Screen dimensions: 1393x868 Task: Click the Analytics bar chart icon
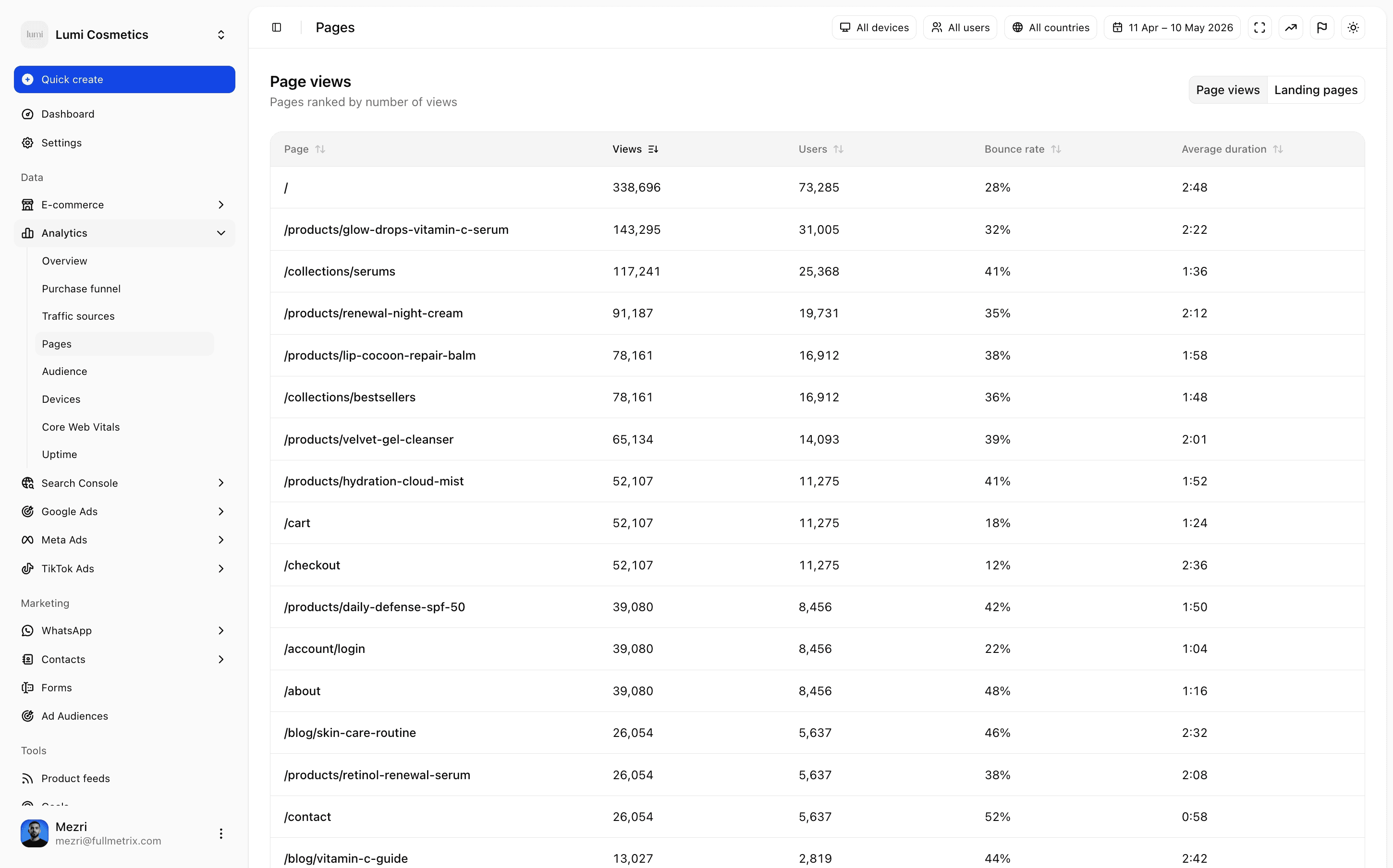pos(27,233)
